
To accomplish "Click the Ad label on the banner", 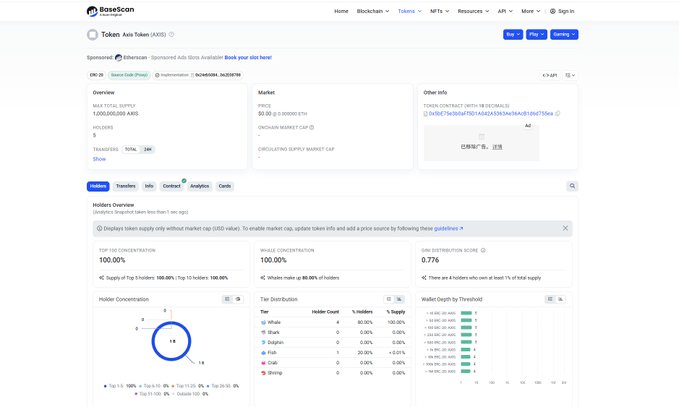I will (528, 126).
